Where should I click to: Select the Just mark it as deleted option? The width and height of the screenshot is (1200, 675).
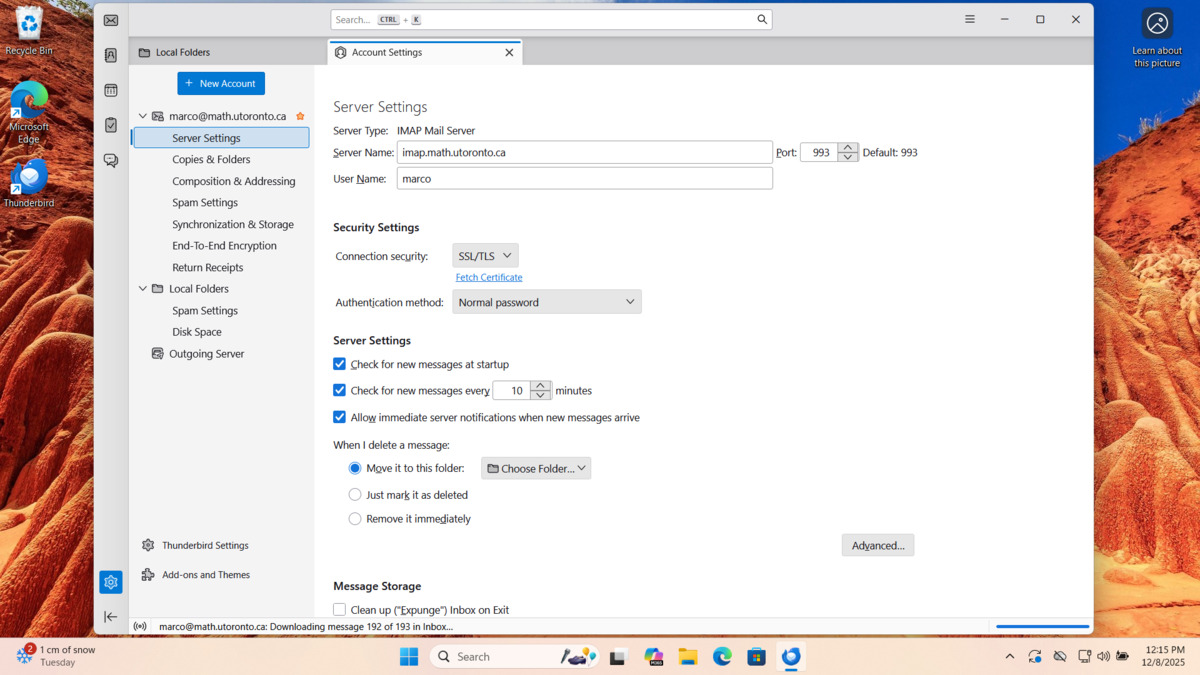[x=355, y=494]
